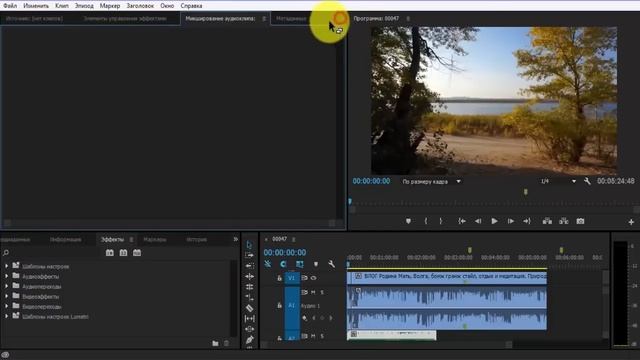
Task: Open the Файл menu
Action: click(x=10, y=6)
